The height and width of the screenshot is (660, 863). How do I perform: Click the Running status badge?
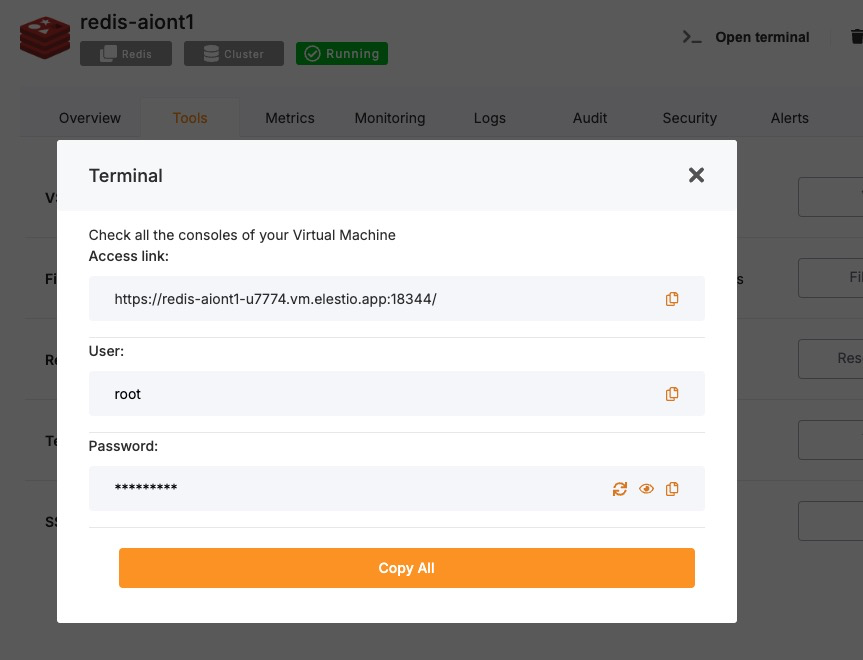tap(342, 54)
